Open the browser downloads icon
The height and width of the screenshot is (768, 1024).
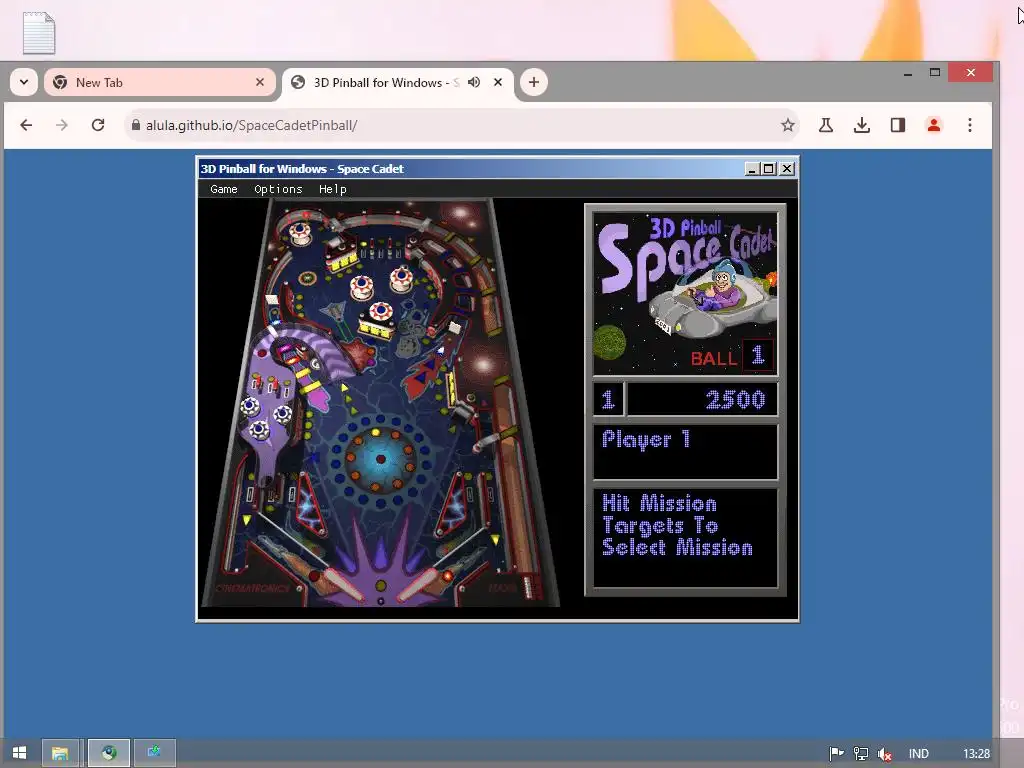861,125
